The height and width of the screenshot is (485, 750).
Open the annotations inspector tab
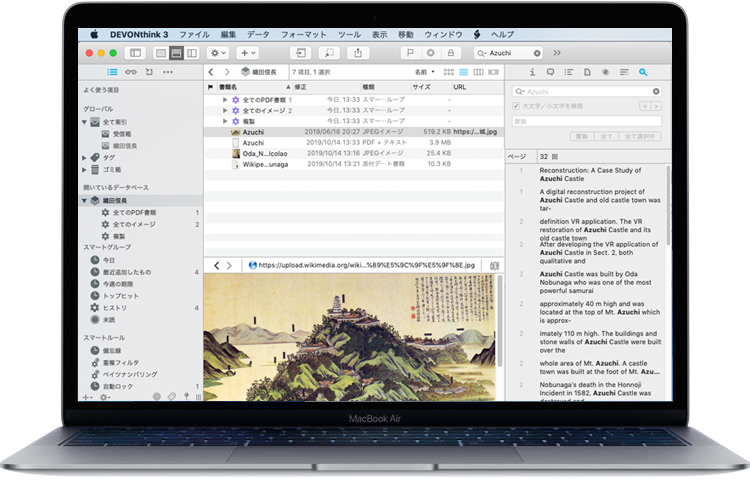point(551,72)
